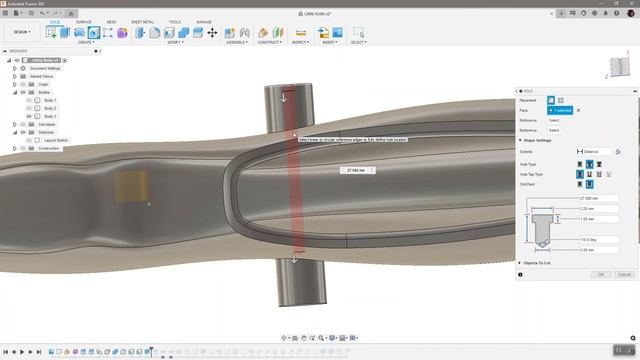Screen dimensions: 640x360
Task: Toggle visibility of the Bodies folder
Action: [x=23, y=92]
